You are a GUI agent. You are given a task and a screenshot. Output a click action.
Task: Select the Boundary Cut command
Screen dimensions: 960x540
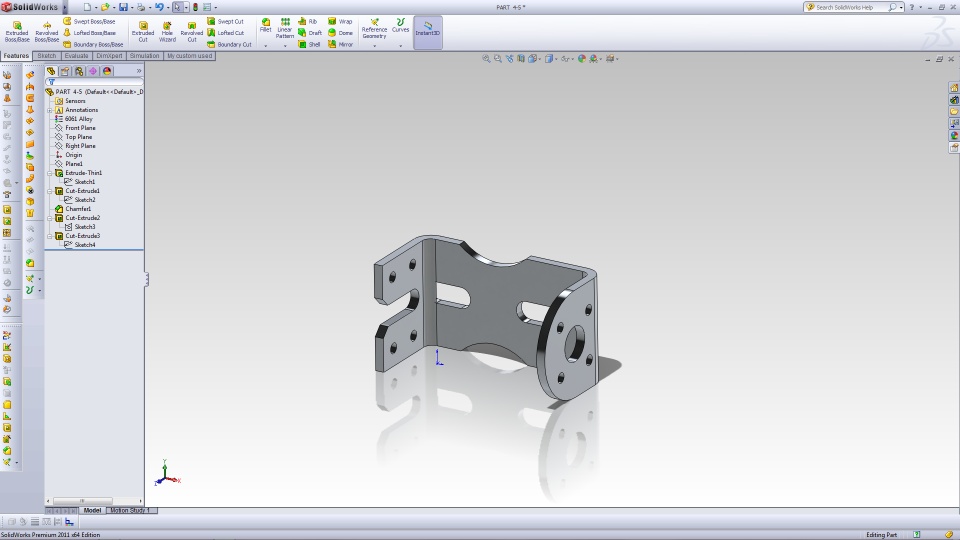point(229,45)
